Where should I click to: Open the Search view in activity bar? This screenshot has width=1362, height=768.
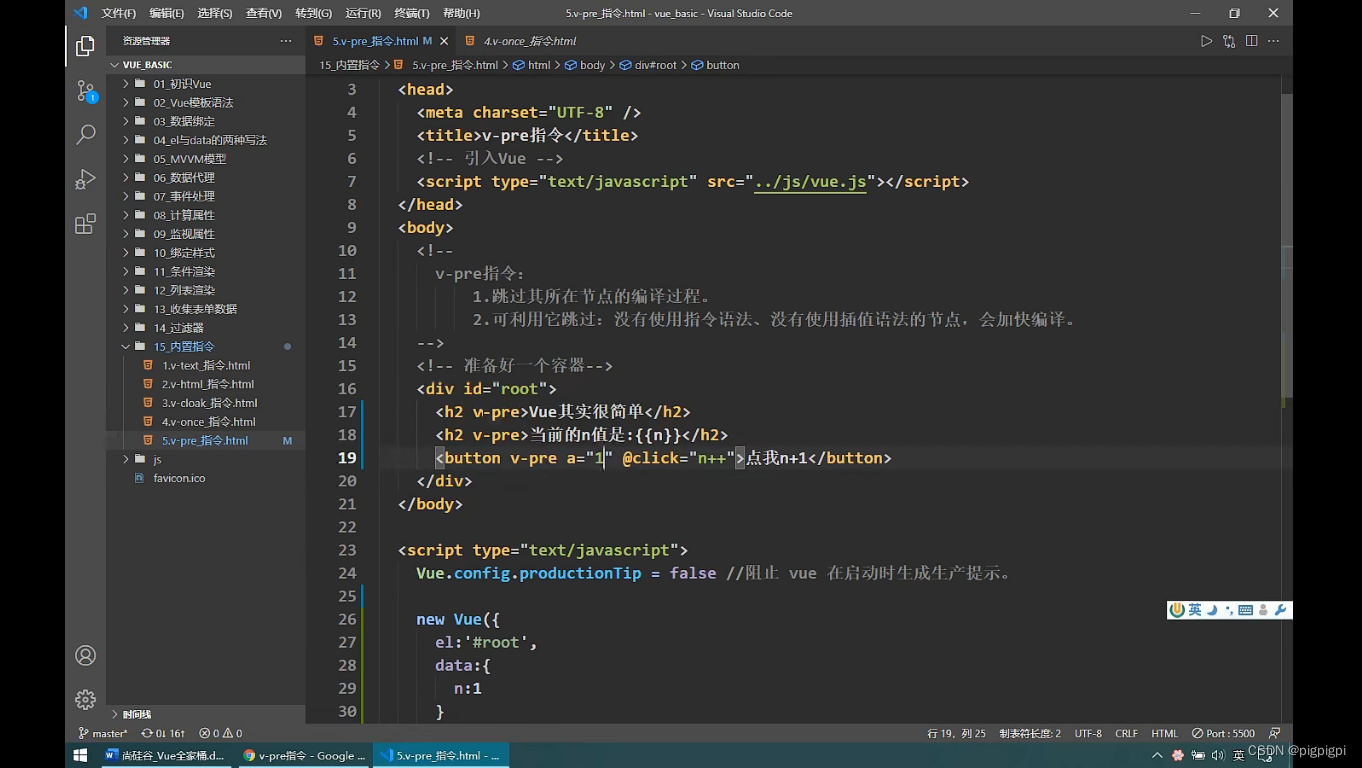tap(86, 134)
